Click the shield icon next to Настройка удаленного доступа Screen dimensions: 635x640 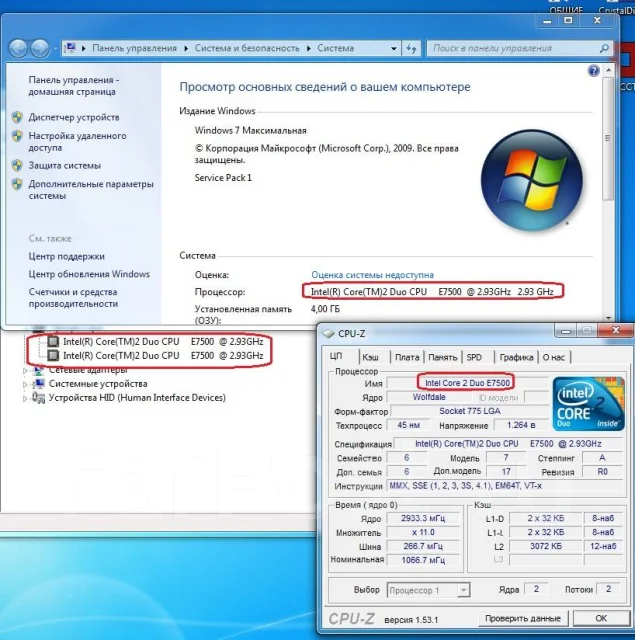[17, 136]
